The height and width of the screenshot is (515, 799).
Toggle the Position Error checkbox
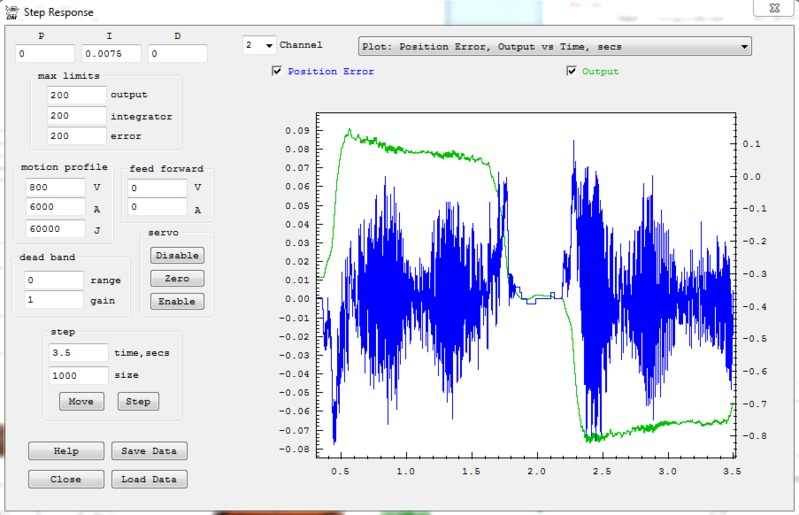[277, 72]
